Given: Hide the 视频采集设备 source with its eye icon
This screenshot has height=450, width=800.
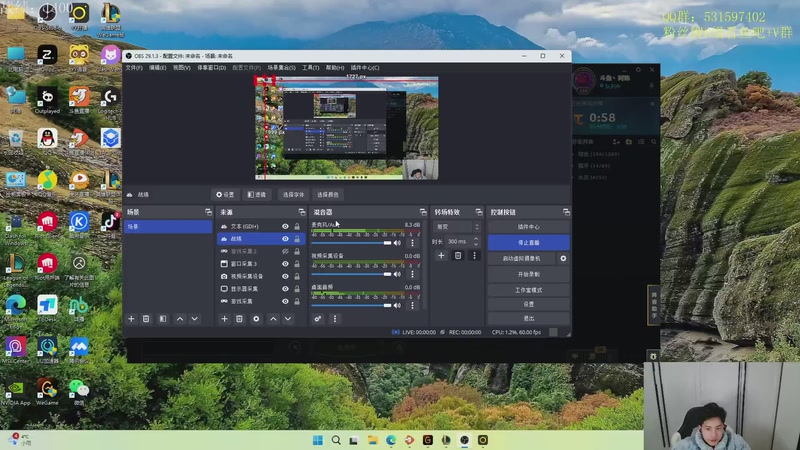Looking at the screenshot, I should [285, 277].
